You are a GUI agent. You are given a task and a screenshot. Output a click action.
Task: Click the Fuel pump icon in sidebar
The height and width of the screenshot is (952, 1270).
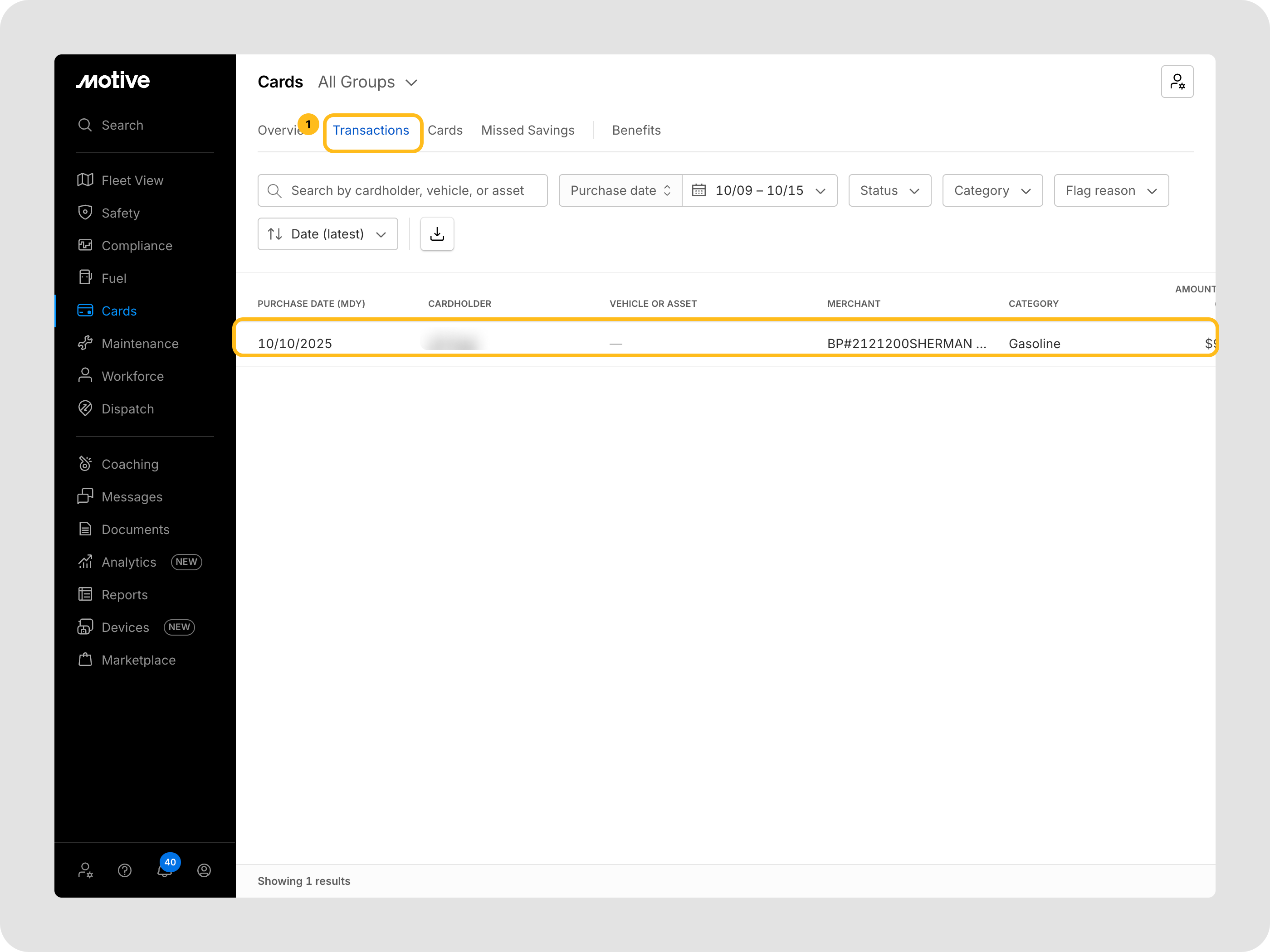(x=85, y=278)
